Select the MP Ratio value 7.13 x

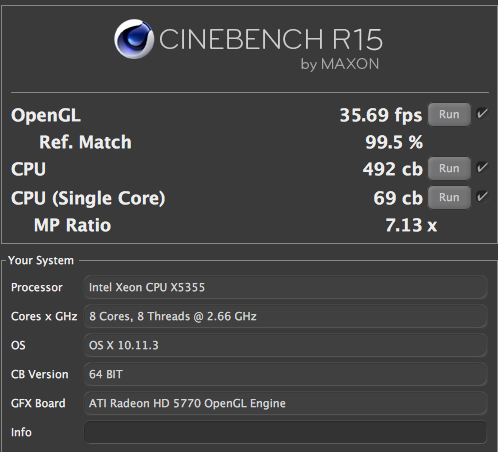(411, 225)
